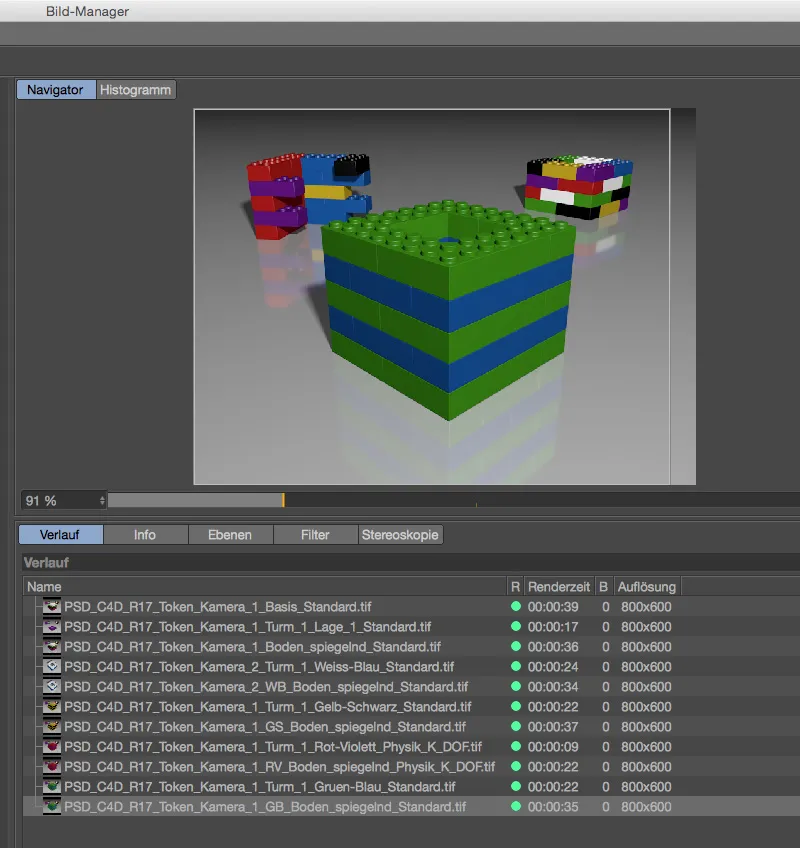
Task: Select PSD_C4D_R17_Token_Kamera_1_Boden_spiegelnd_Standard.tif
Action: [253, 647]
